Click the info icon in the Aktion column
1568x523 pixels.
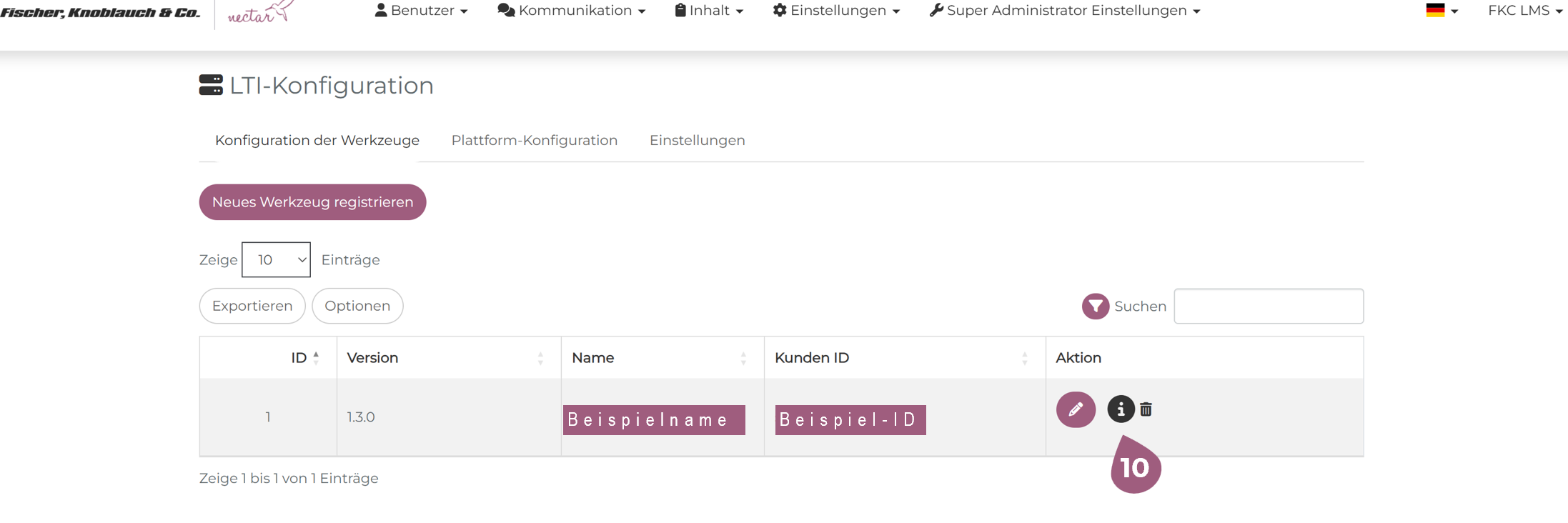point(1121,409)
